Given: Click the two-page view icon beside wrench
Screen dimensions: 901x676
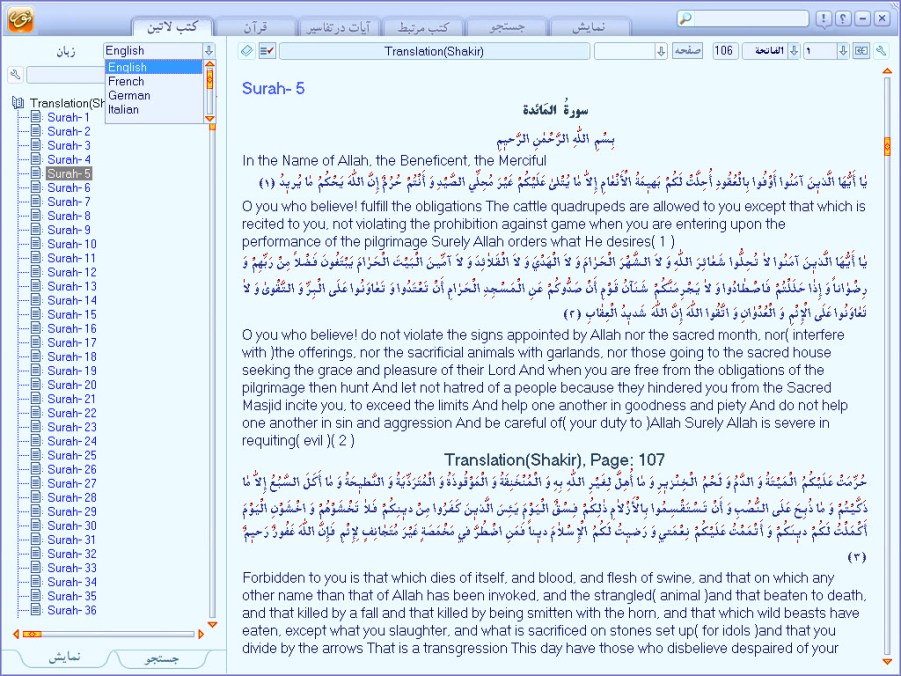Looking at the screenshot, I should 861,51.
